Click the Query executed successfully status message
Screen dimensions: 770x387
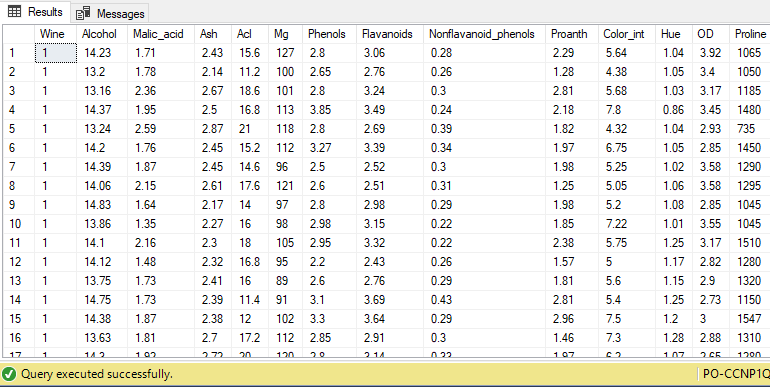97,374
